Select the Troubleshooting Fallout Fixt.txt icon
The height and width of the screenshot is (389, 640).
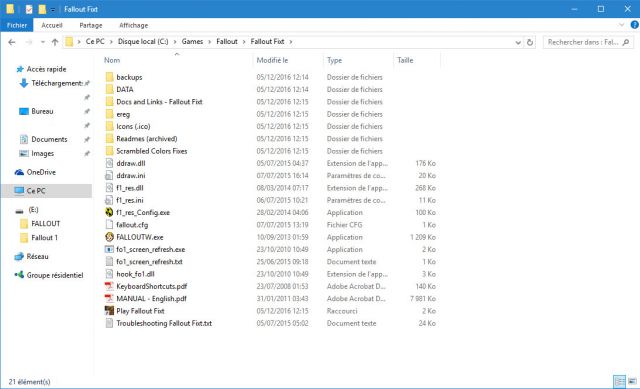109,323
